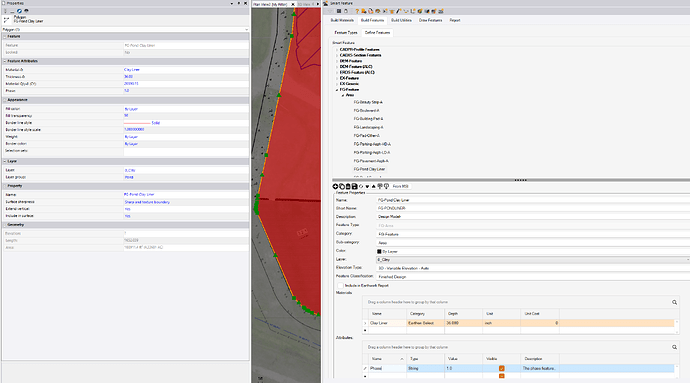Screen dimensions: 690x383
Task: Expand the EX-Feature tree node
Action: click(337, 78)
